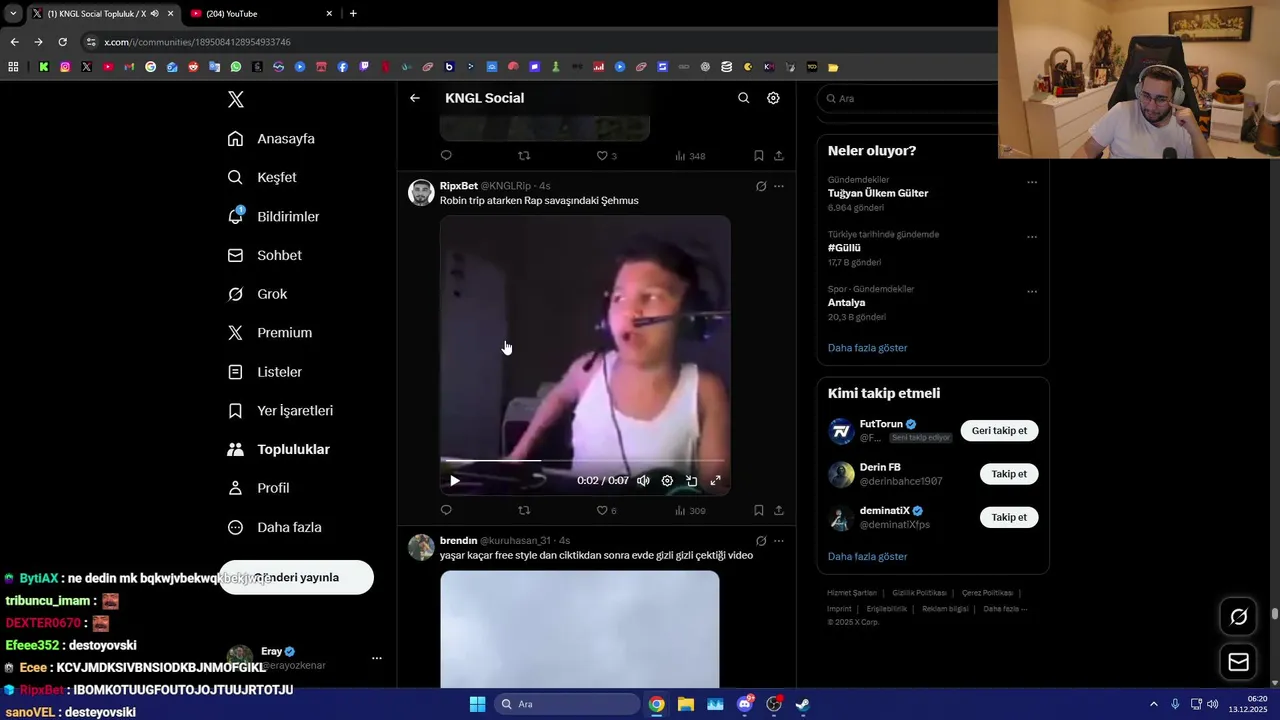Bookmark the post with 348 views
The image size is (1280, 720).
pos(759,156)
